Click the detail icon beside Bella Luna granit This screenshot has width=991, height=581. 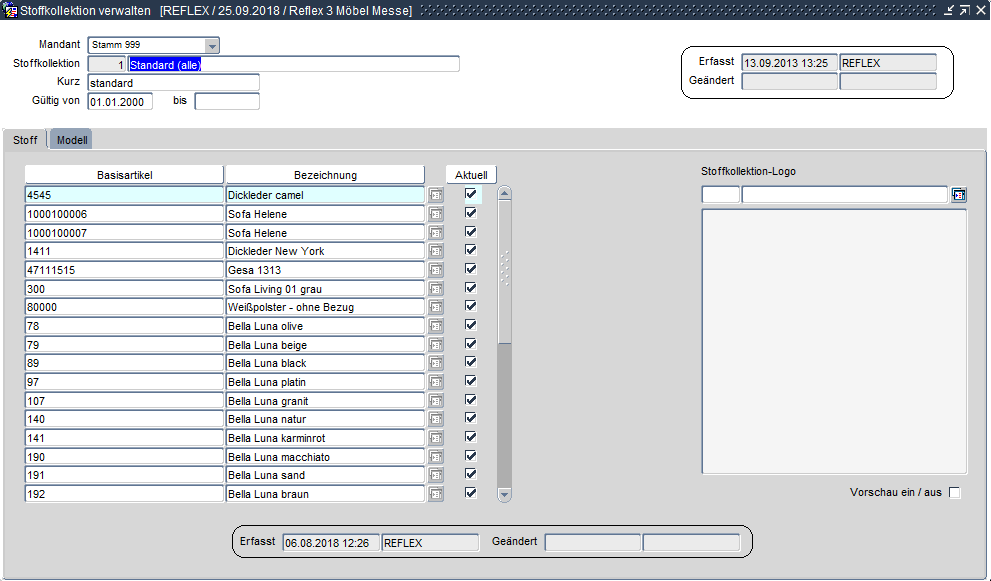pos(436,401)
